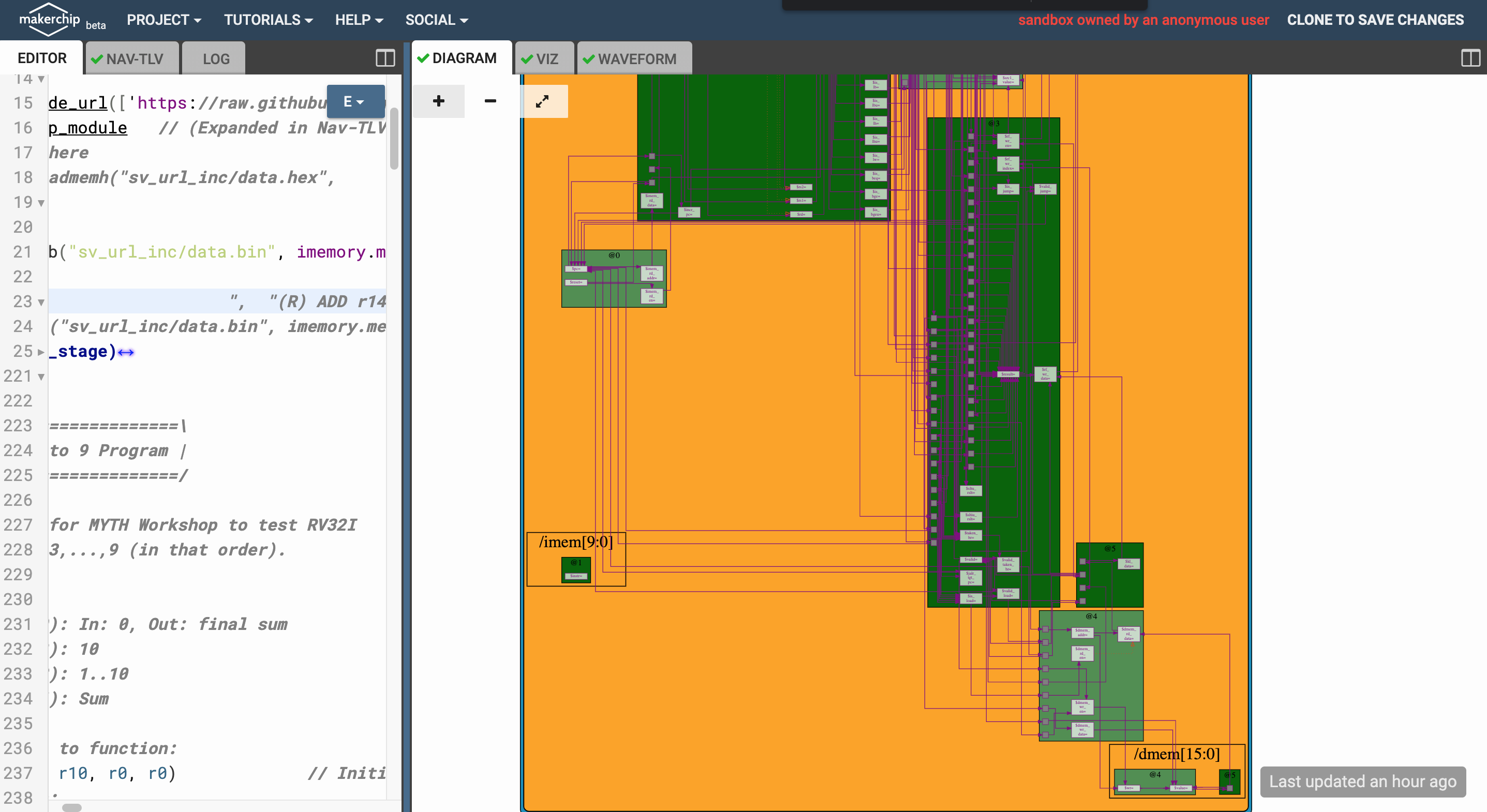The width and height of the screenshot is (1487, 812).
Task: Click the split/expand editor panel icon
Action: coord(385,58)
